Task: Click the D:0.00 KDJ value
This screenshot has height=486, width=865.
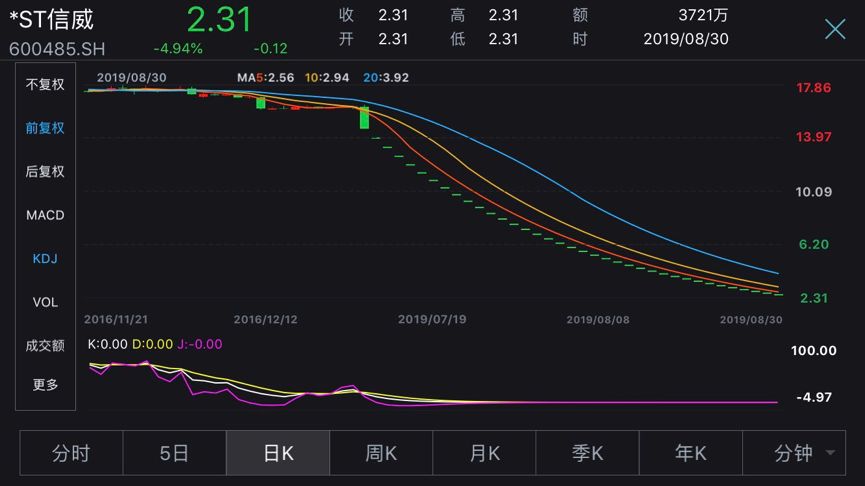Action: pos(152,344)
